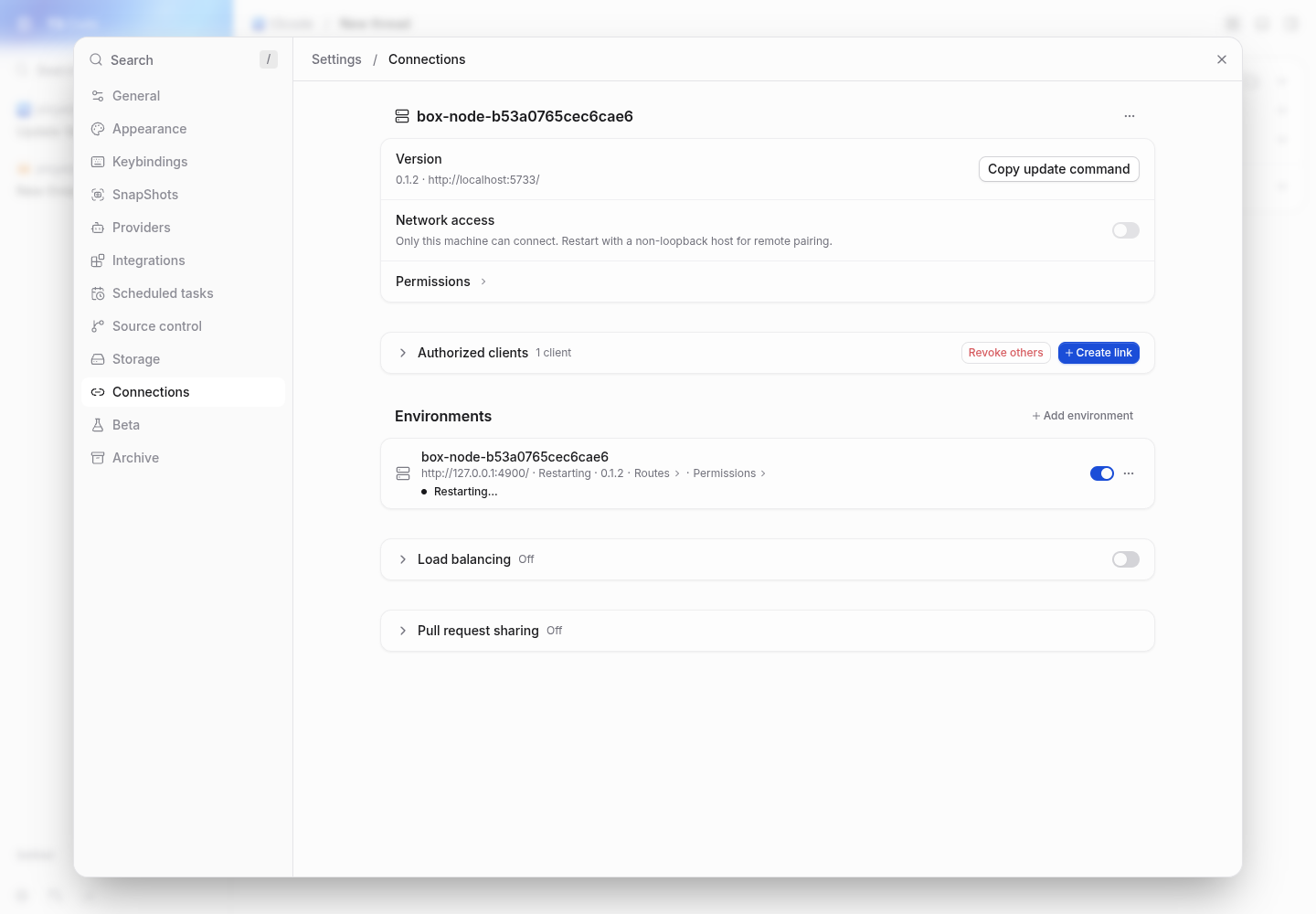Viewport: 1316px width, 914px height.
Task: Click the Providers icon in sidebar
Action: 98,228
